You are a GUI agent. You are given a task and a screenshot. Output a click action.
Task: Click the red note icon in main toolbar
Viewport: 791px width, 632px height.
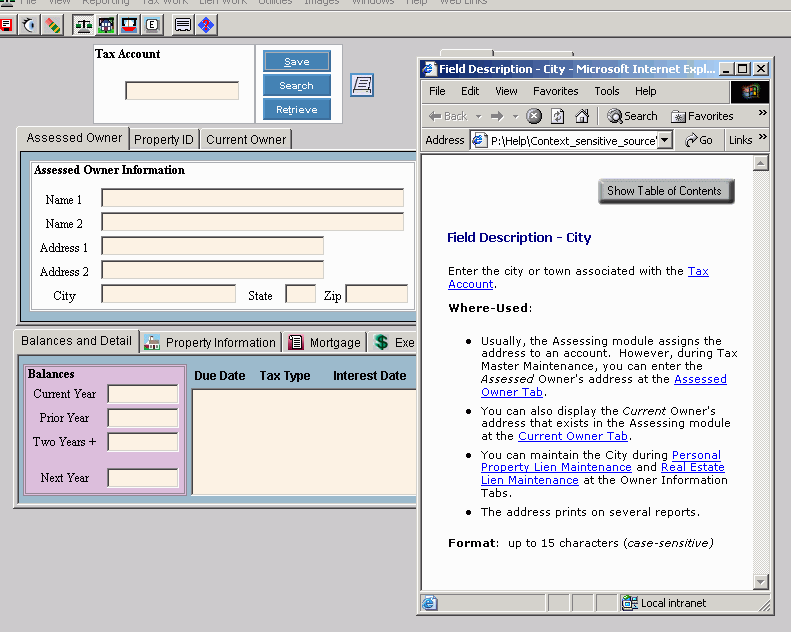(6, 25)
